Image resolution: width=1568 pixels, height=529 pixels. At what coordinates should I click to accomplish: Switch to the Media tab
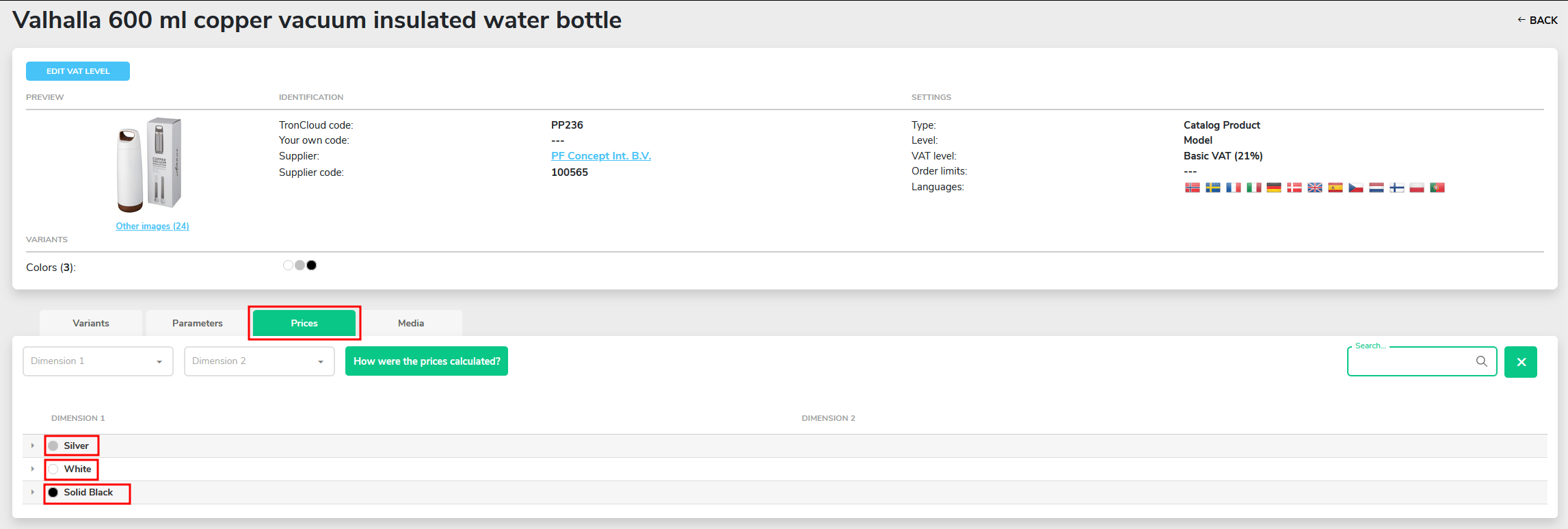click(411, 323)
